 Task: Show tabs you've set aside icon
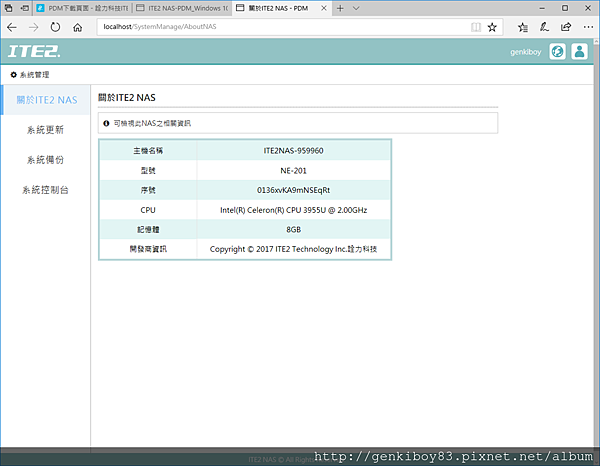[x=8, y=8]
